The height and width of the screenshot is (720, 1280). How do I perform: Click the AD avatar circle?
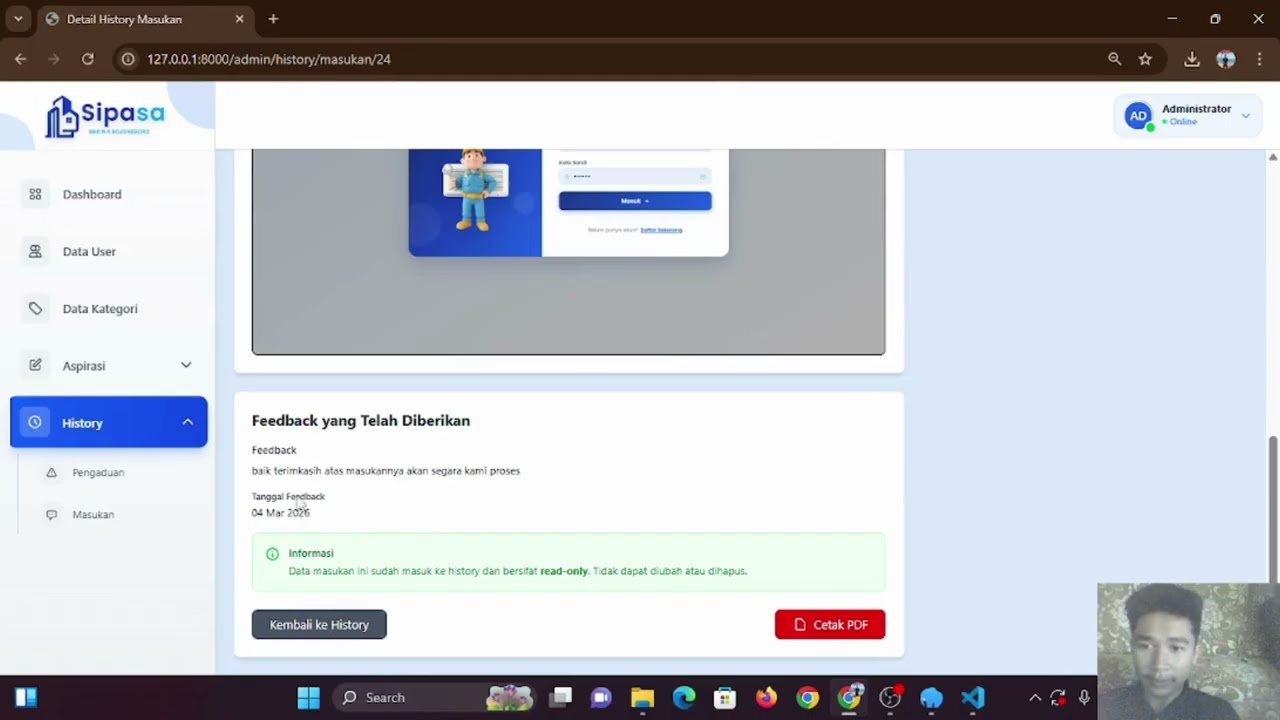click(x=1138, y=115)
